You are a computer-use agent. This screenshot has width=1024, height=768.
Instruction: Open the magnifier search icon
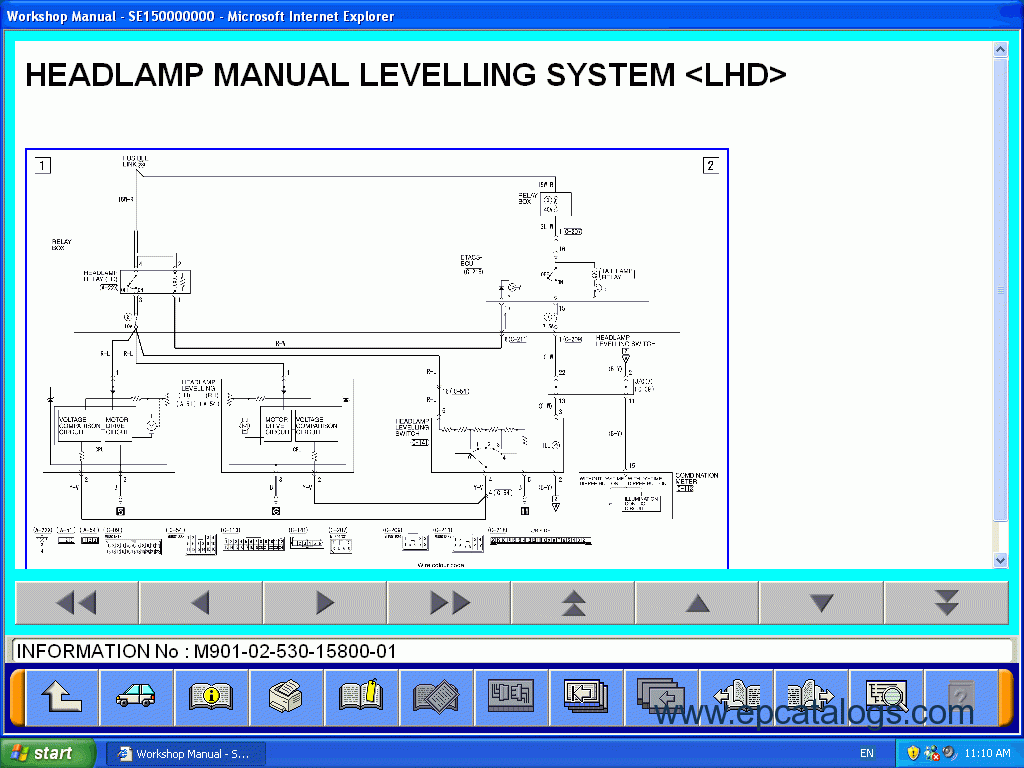point(886,697)
